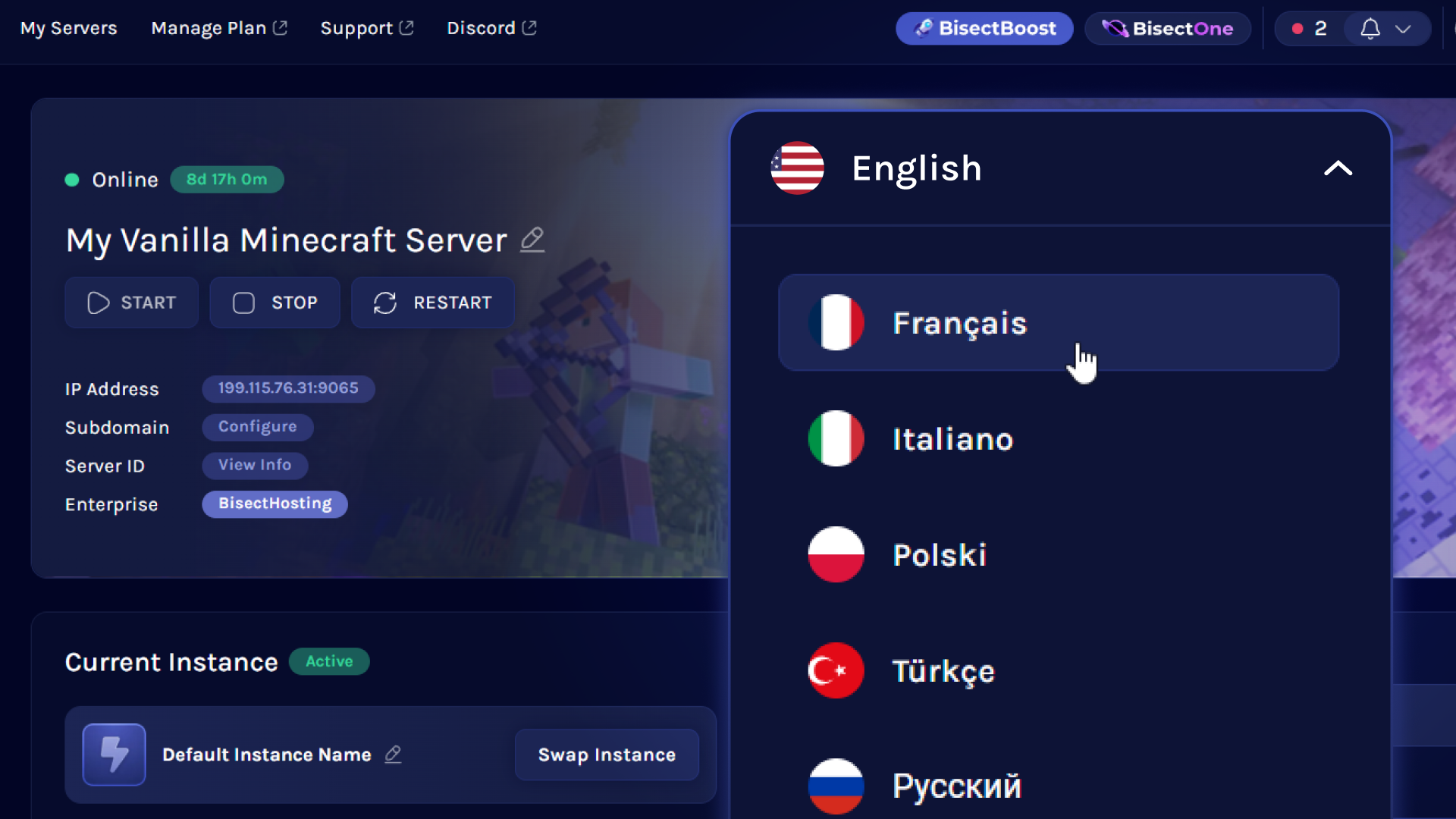Start the Minecraft server
The height and width of the screenshot is (819, 1456).
(131, 303)
